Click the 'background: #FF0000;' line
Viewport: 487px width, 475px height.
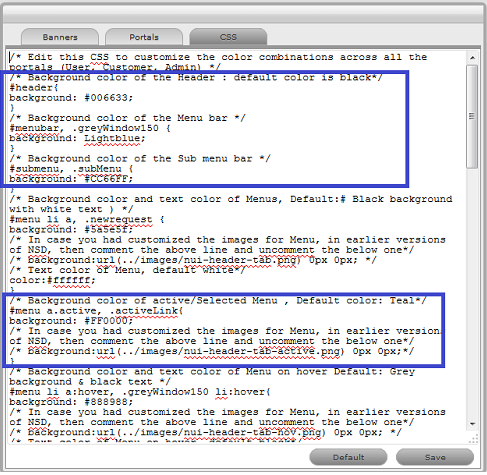(71, 321)
